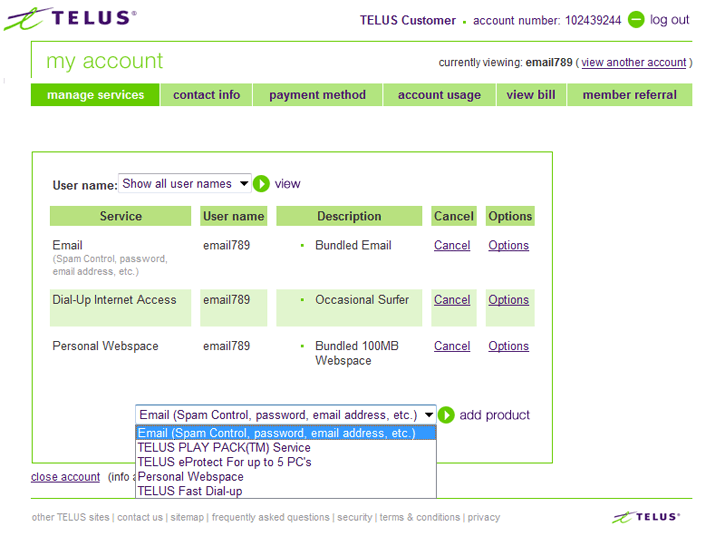Open Options for Occasional Surfer row
Viewport: 725px width, 546px height.
click(508, 300)
